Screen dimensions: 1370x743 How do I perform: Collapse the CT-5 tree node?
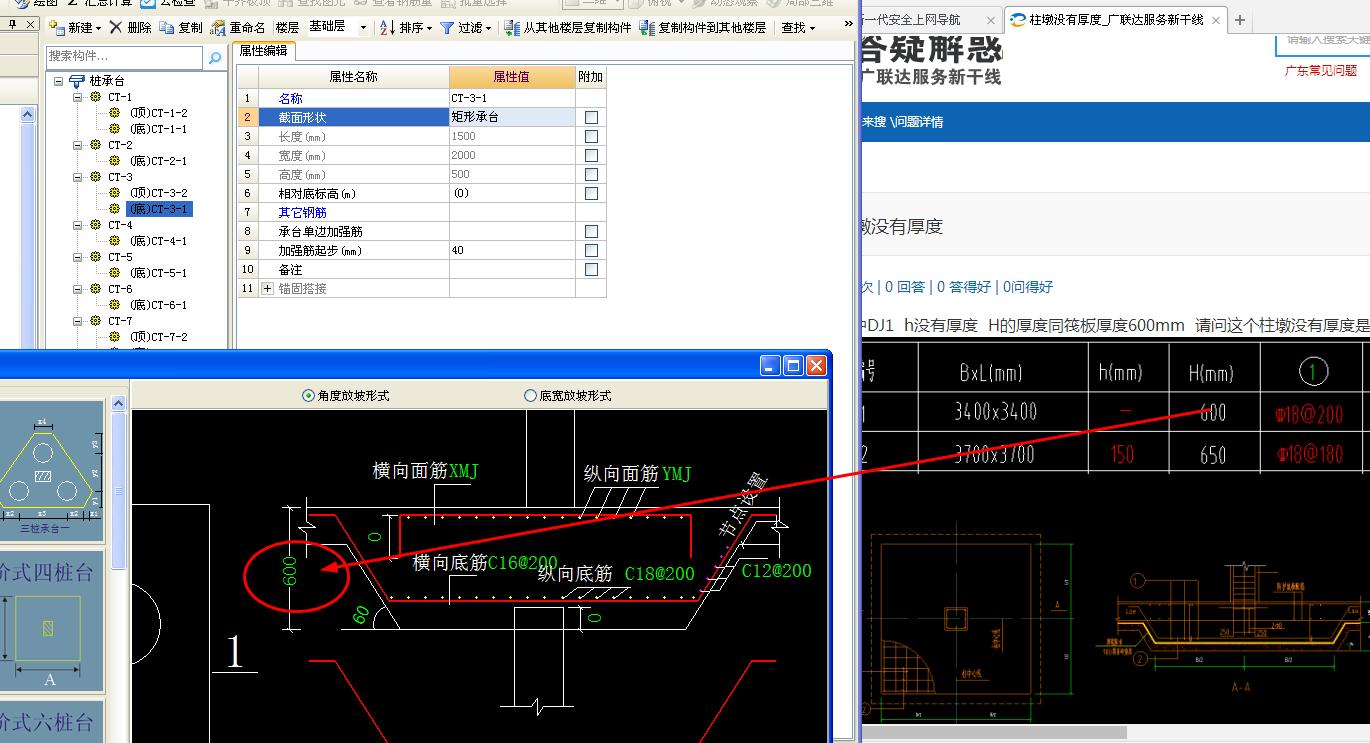click(x=78, y=257)
